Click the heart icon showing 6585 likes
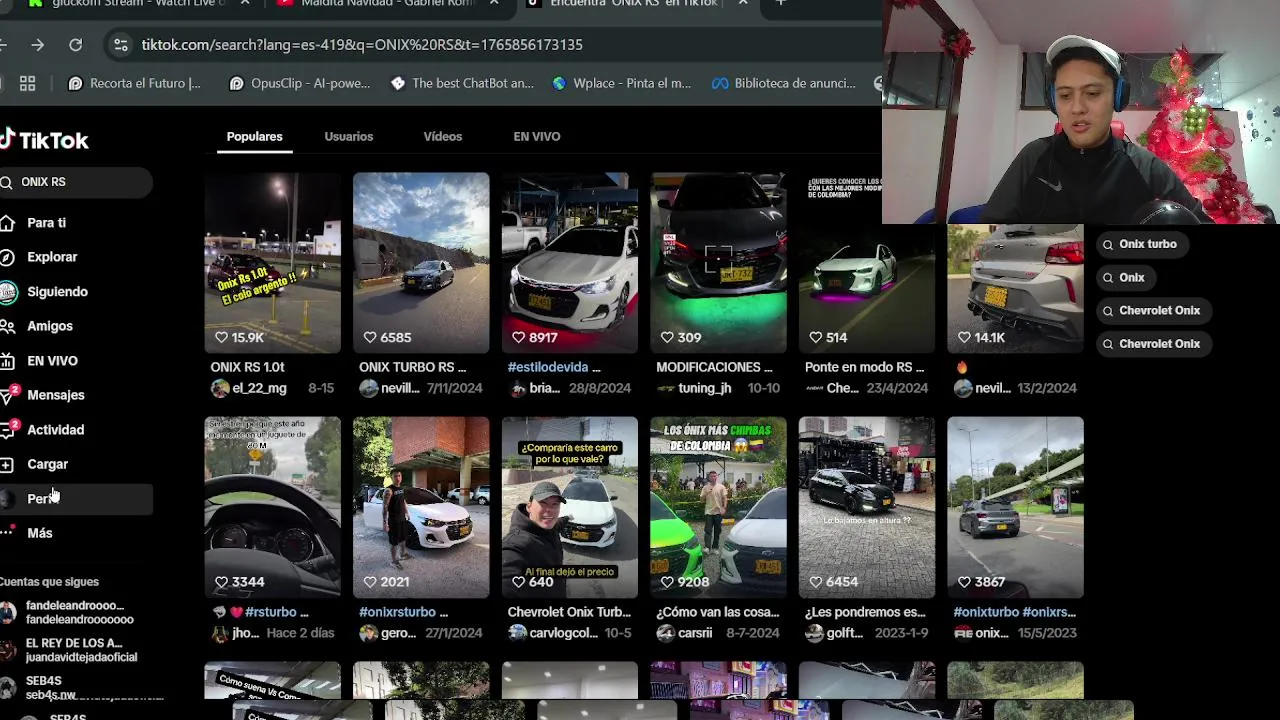This screenshot has width=1280, height=720. click(370, 338)
